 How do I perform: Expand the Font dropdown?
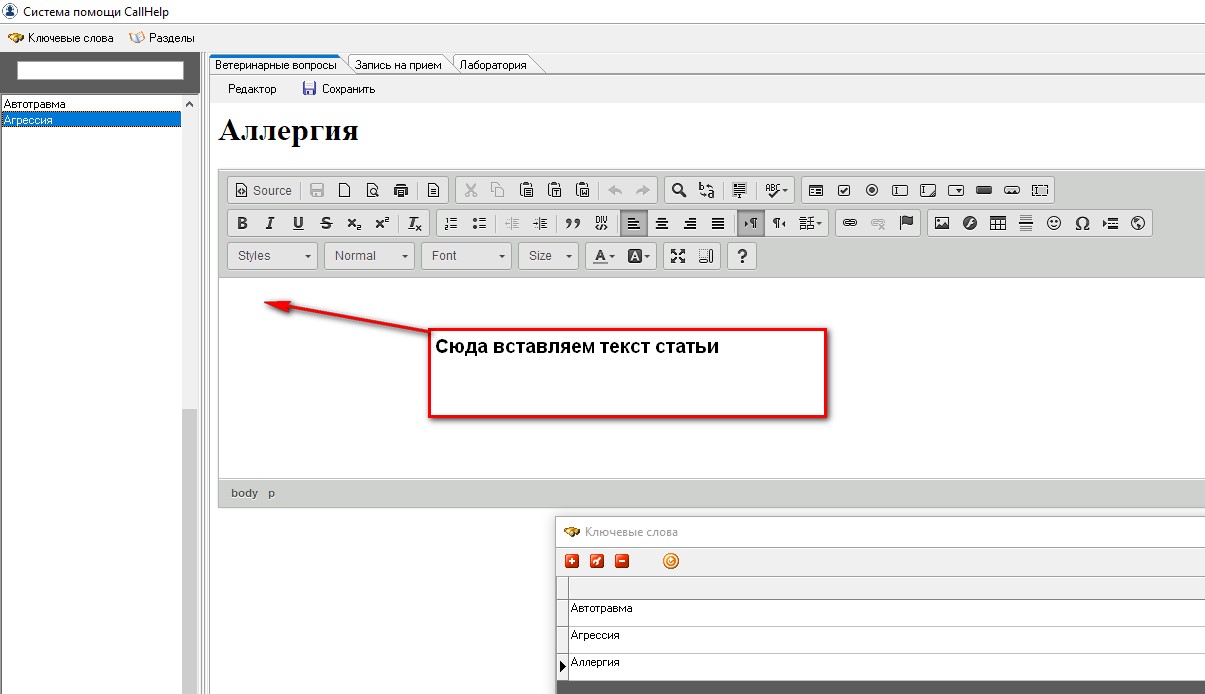(467, 256)
